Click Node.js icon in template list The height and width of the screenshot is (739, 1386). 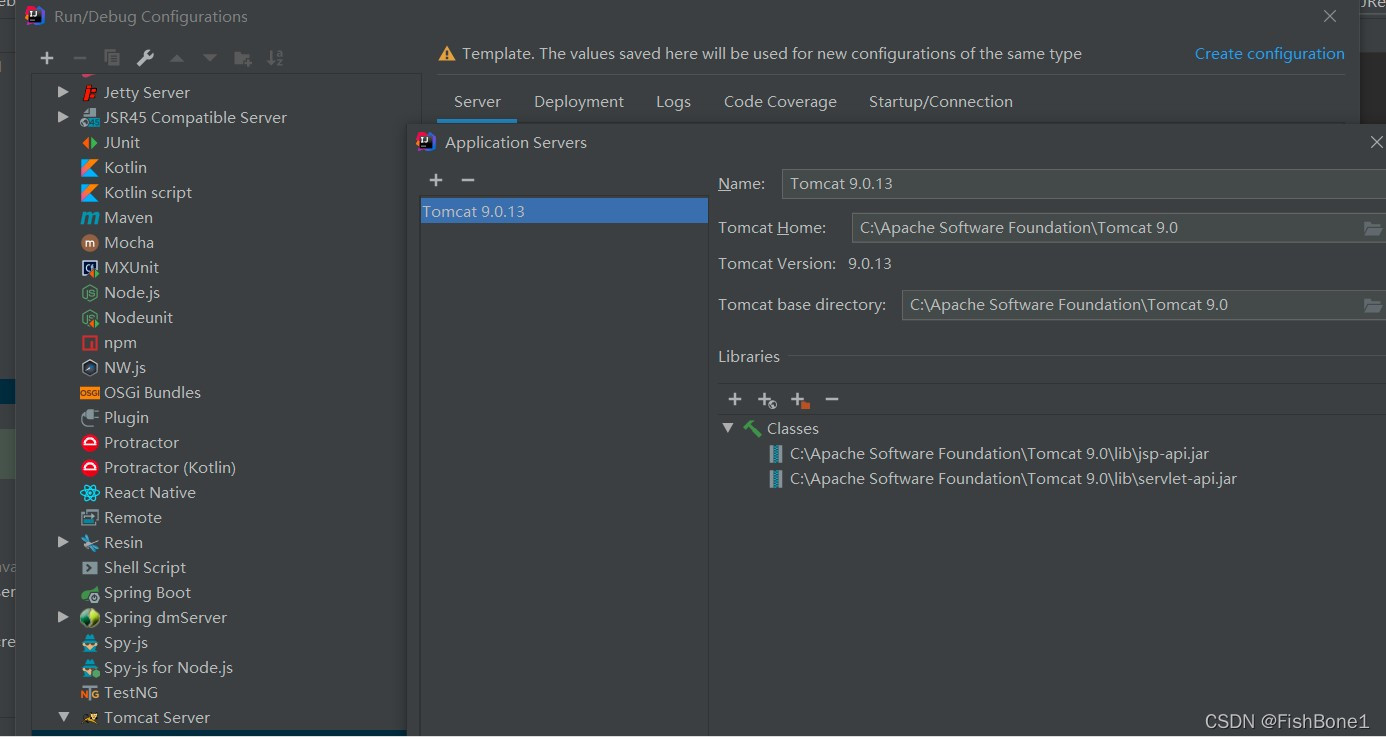(90, 292)
